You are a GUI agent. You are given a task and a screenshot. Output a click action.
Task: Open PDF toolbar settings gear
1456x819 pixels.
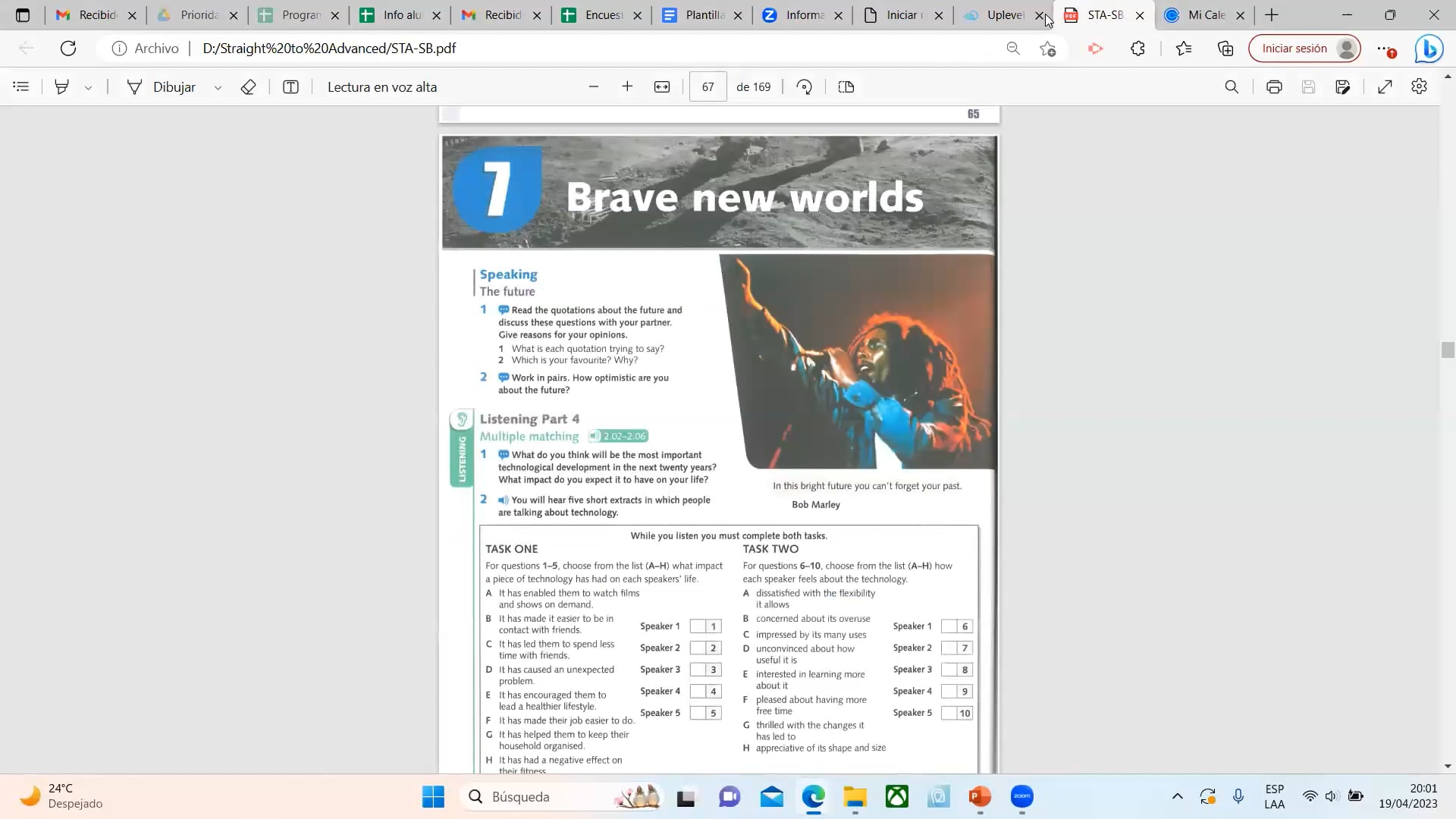[x=1420, y=86]
